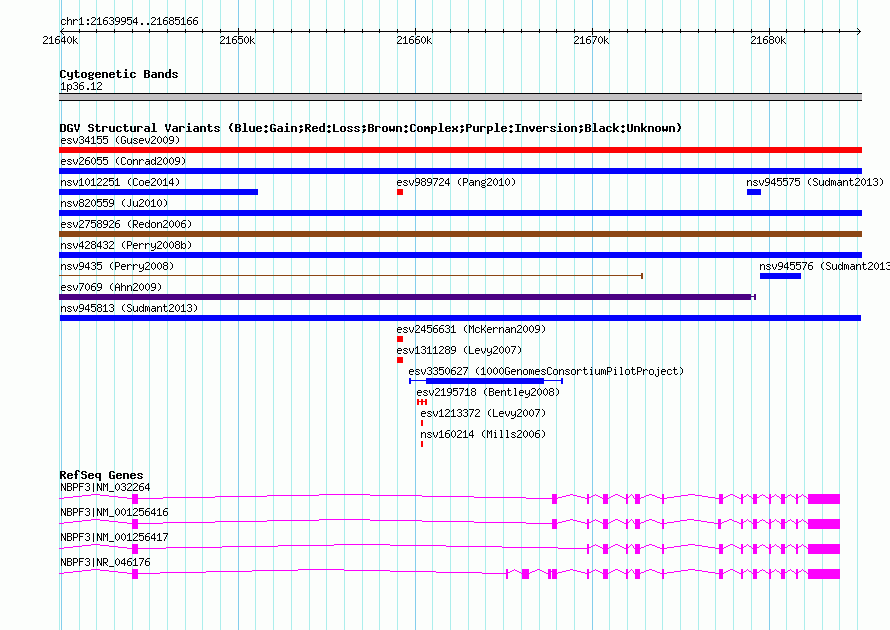Image resolution: width=890 pixels, height=630 pixels.
Task: Click the esv34155 (Gusev2009) label
Action: click(120, 140)
